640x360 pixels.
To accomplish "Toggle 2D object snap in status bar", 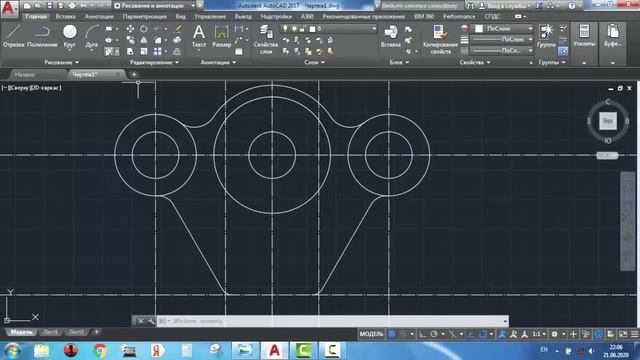I will [x=483, y=334].
